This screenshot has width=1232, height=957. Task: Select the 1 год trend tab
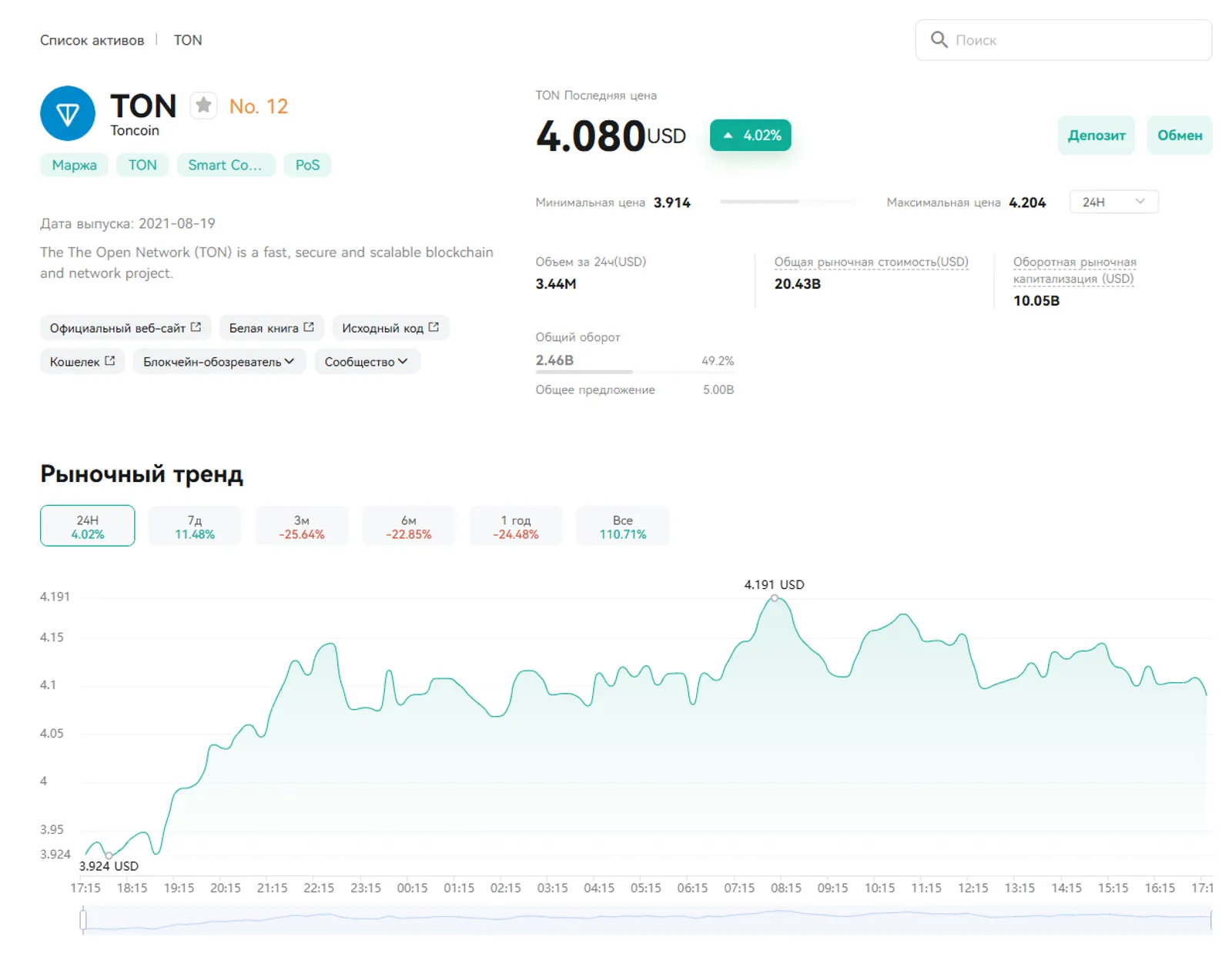pyautogui.click(x=516, y=526)
